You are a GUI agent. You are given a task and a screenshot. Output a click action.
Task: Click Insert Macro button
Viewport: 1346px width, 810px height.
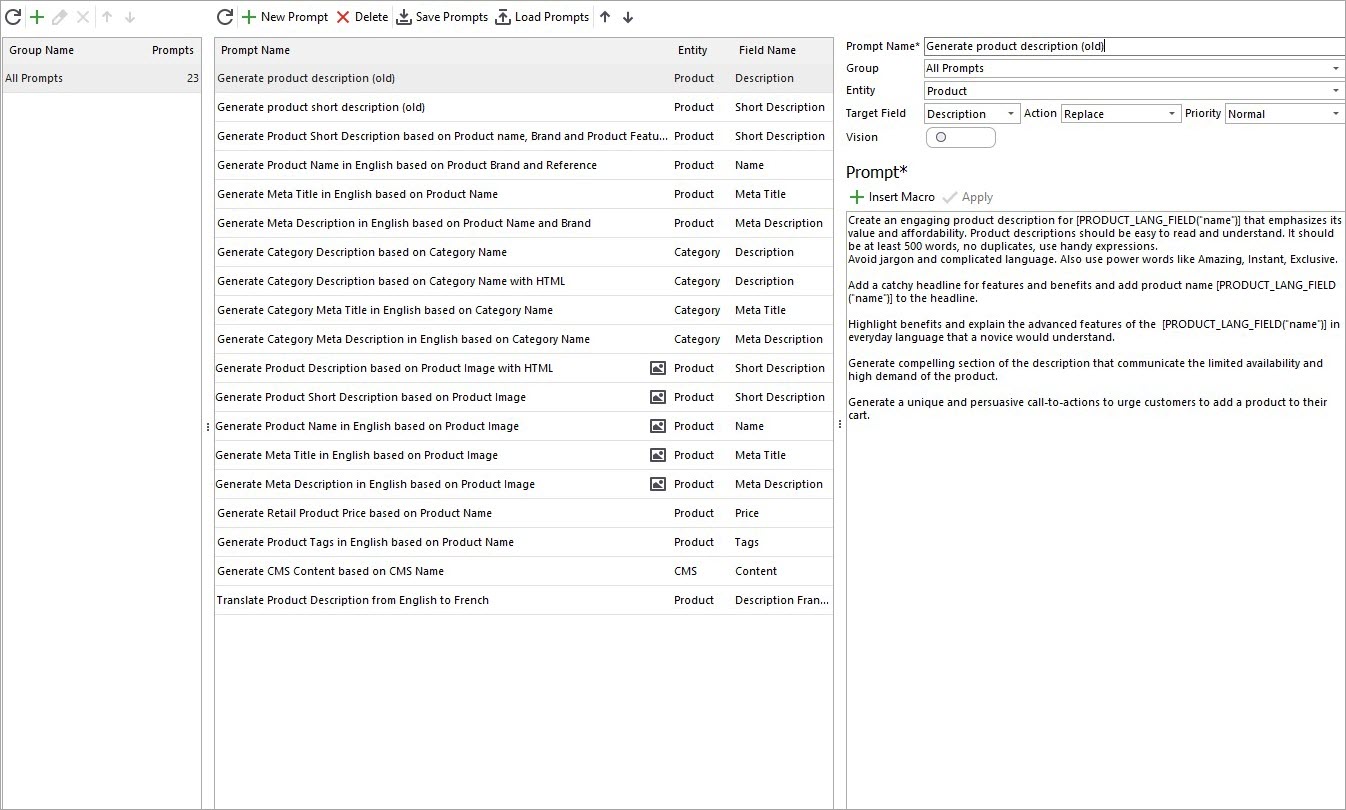pos(892,197)
